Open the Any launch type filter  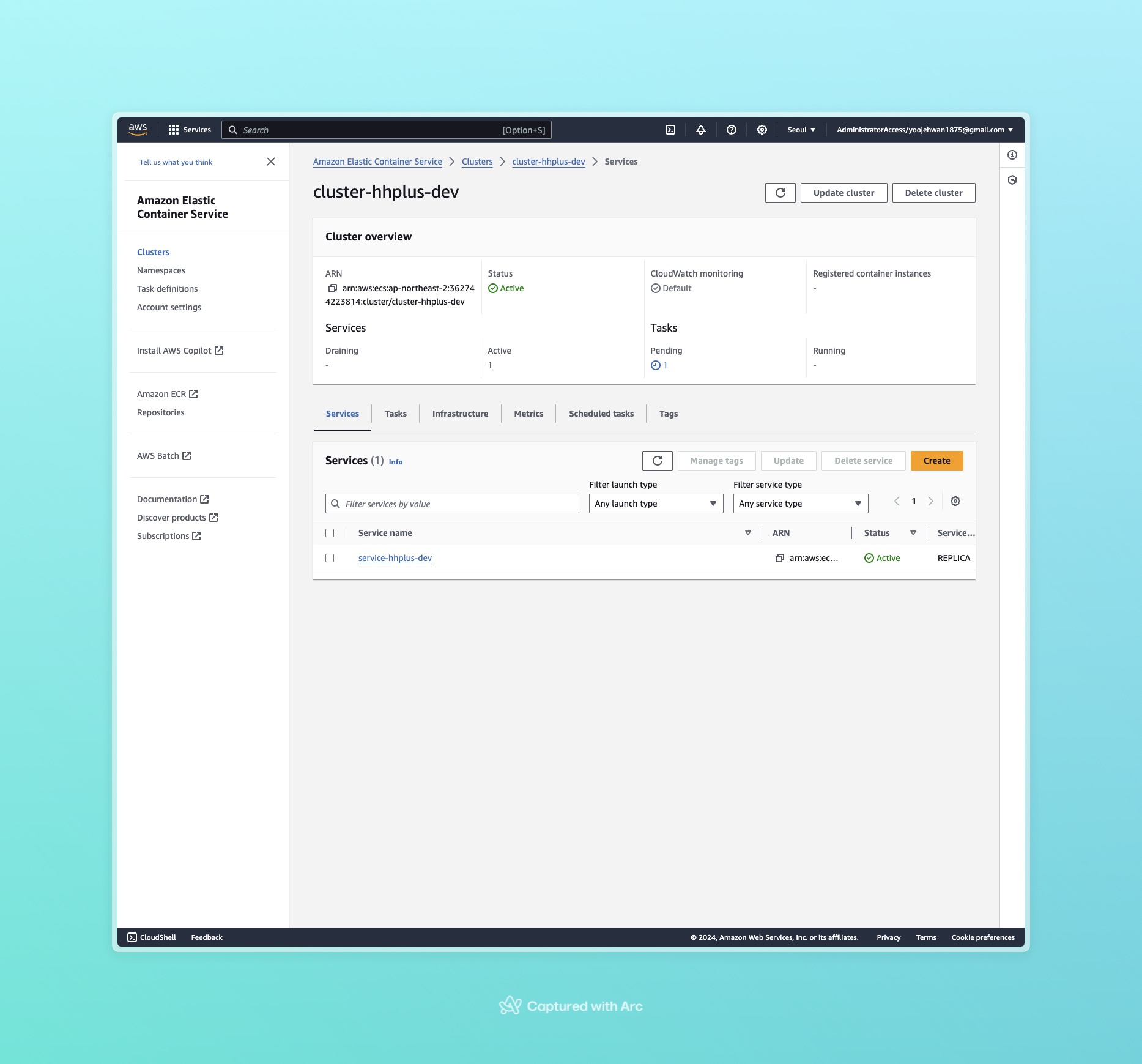tap(656, 504)
